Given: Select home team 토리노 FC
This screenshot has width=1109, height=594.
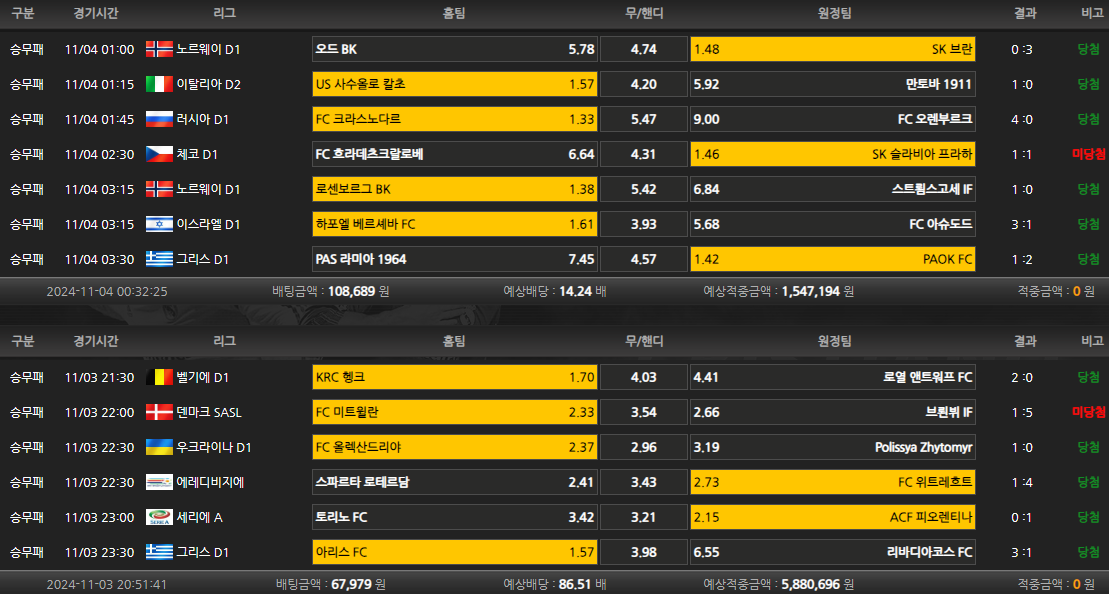Looking at the screenshot, I should [x=455, y=517].
